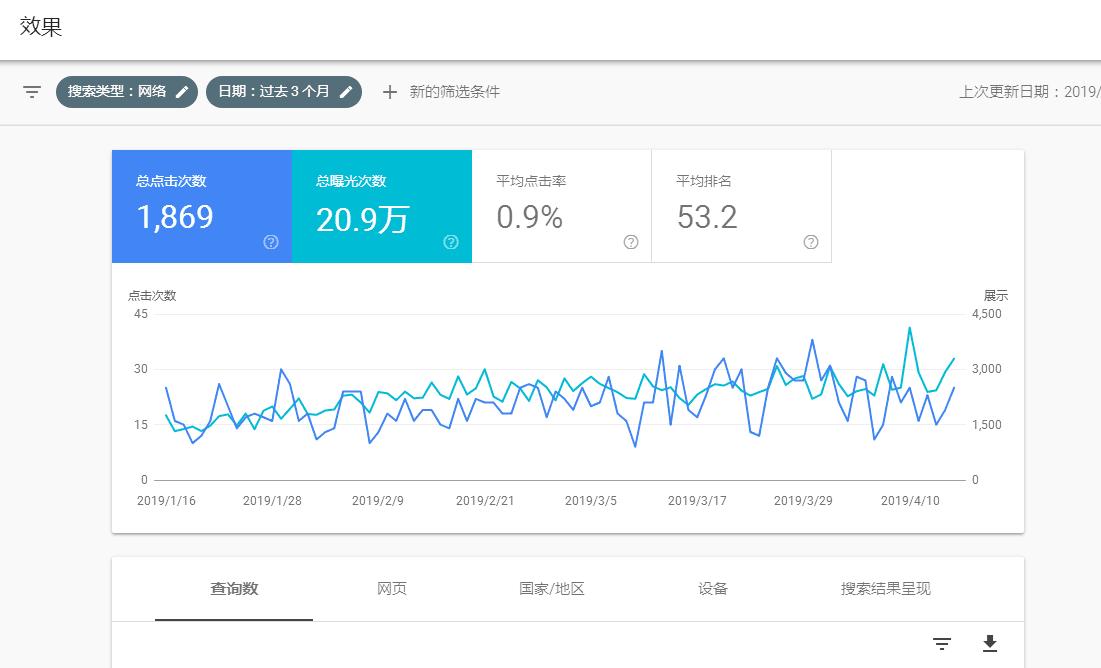Click the 2019/1/16 date label on chart
Screen dimensions: 1101x668
click(166, 501)
